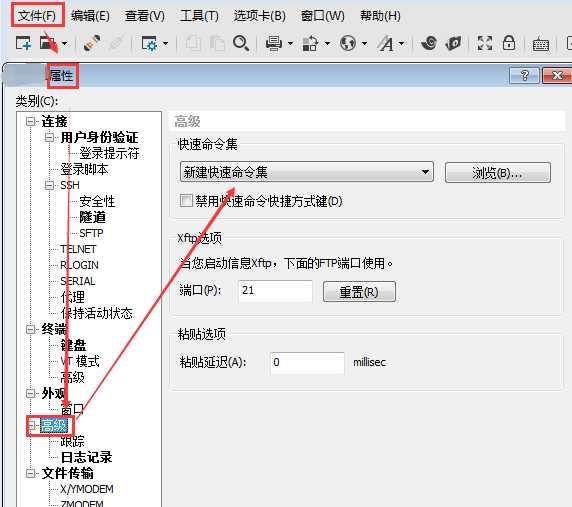Image resolution: width=572 pixels, height=507 pixels.
Task: Click the Full Screen arrows icon
Action: coord(485,43)
